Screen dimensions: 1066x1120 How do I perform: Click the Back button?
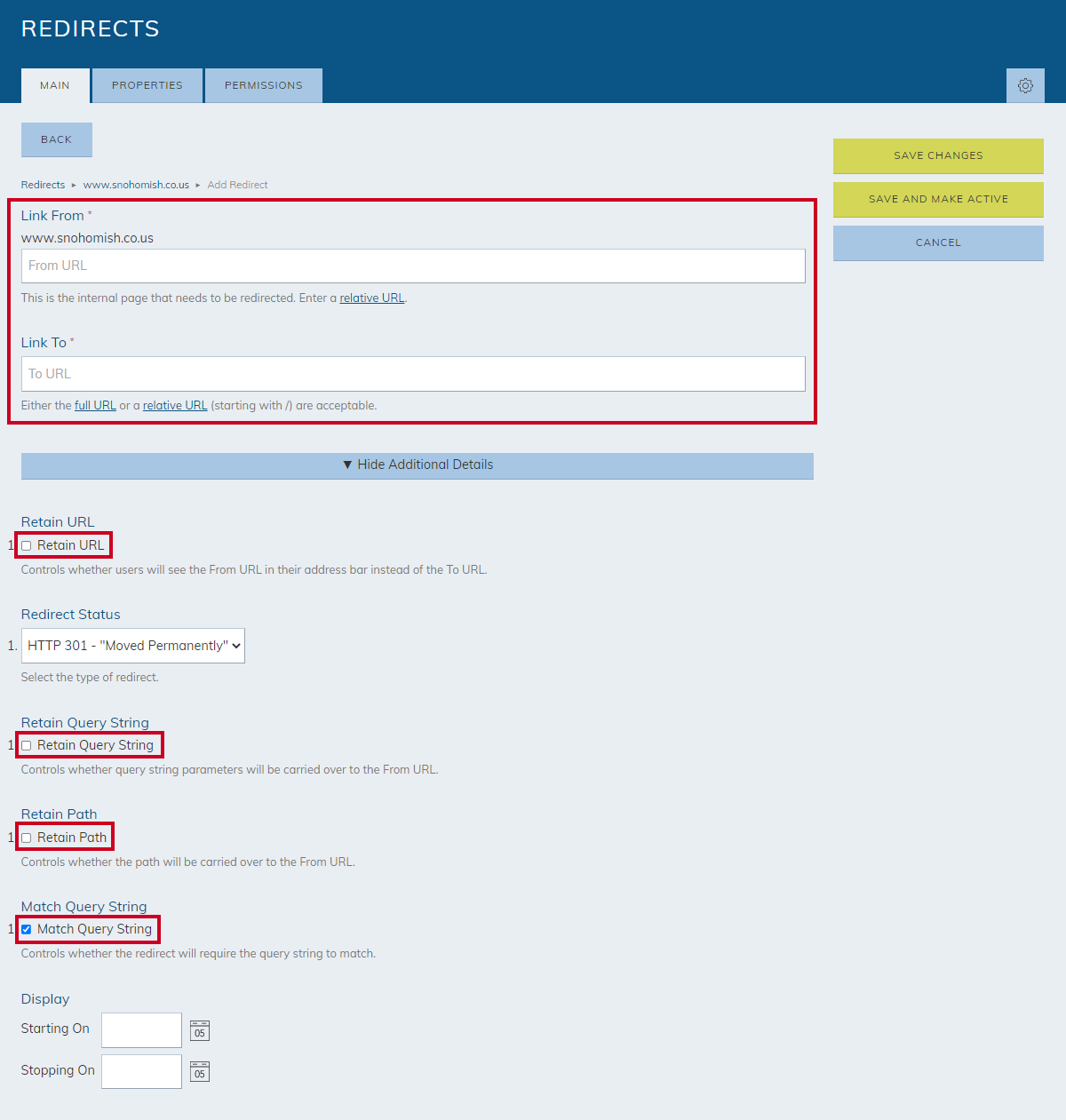click(x=57, y=139)
